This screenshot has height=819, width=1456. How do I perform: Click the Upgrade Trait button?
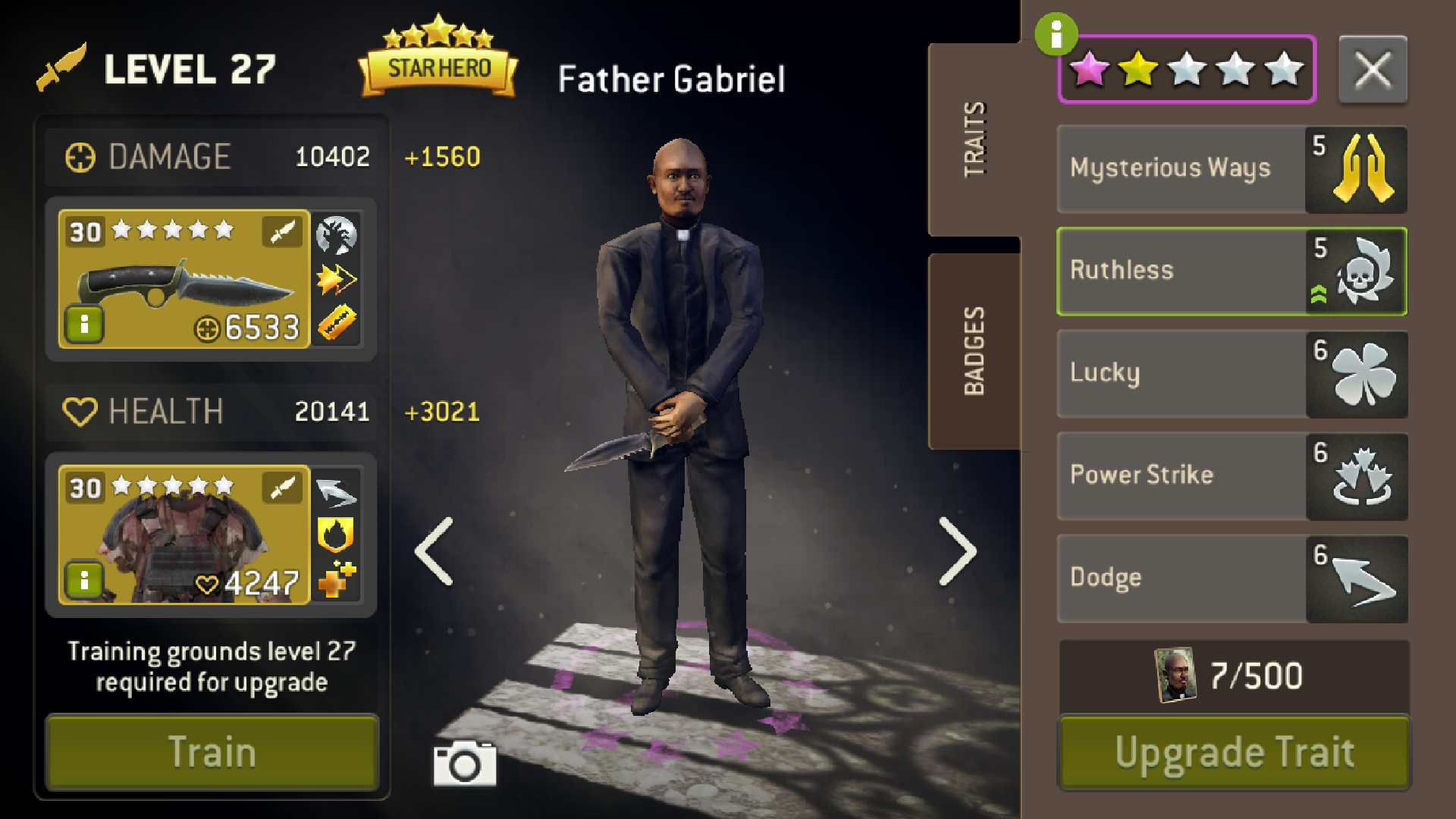[1235, 752]
